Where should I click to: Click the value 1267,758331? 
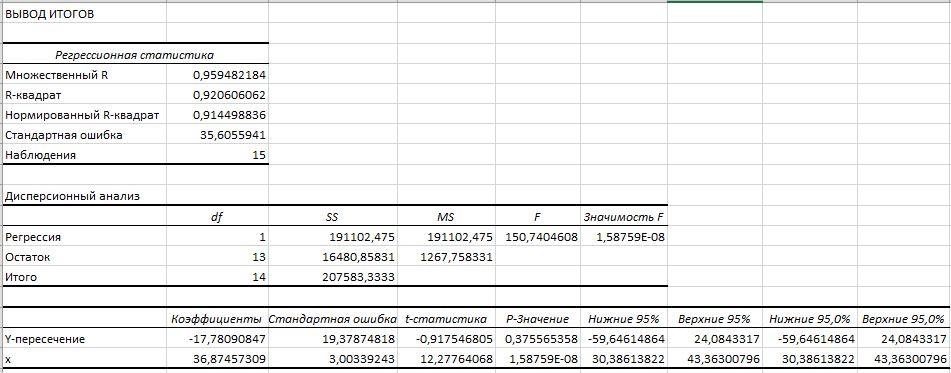tap(457, 257)
